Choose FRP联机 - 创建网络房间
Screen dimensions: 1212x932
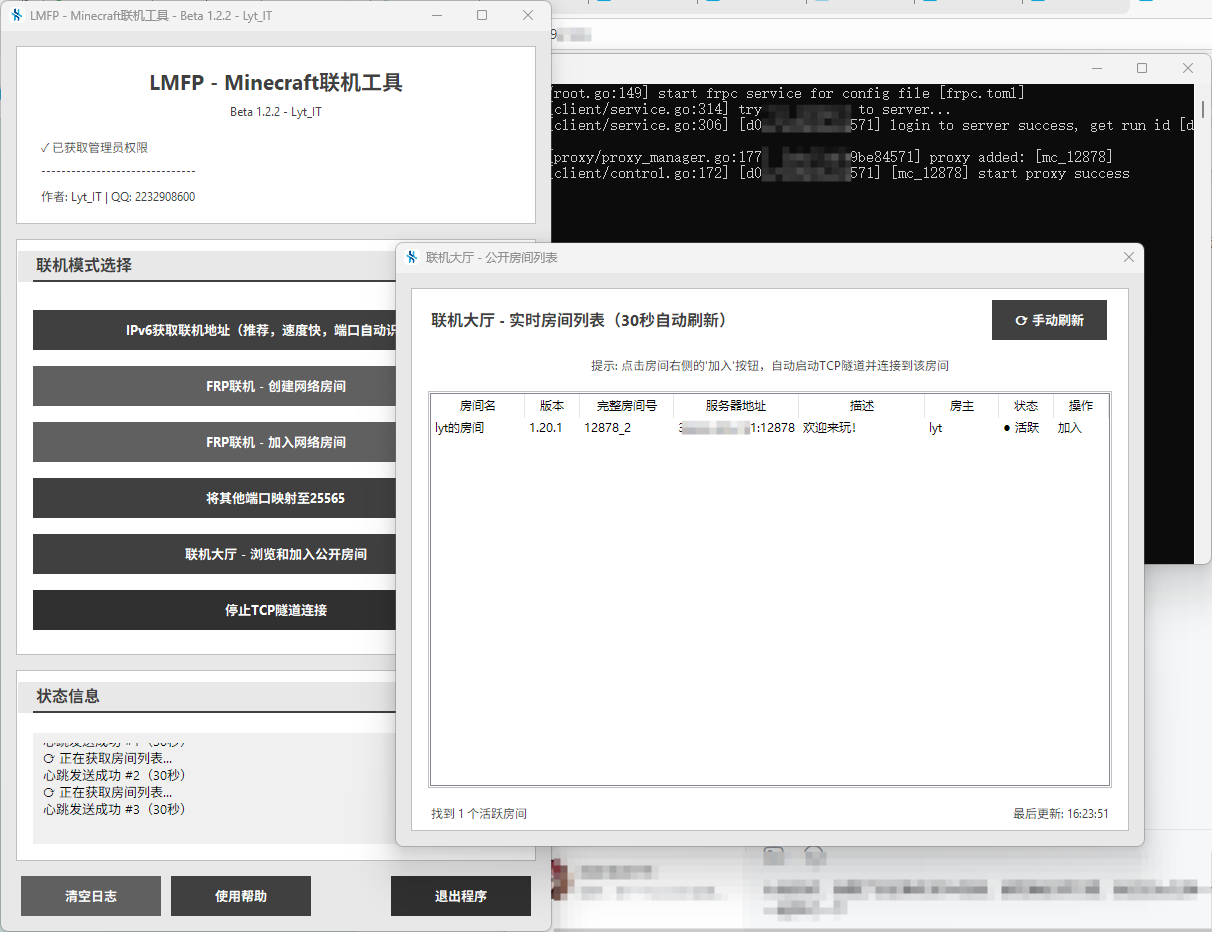point(215,386)
